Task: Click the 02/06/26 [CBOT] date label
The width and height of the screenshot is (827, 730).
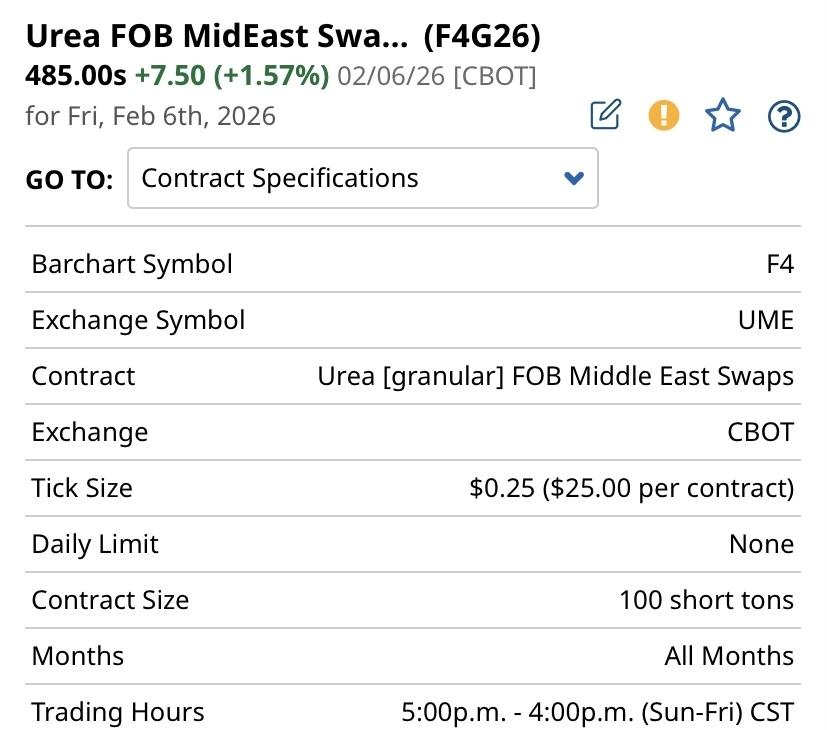Action: [x=437, y=75]
